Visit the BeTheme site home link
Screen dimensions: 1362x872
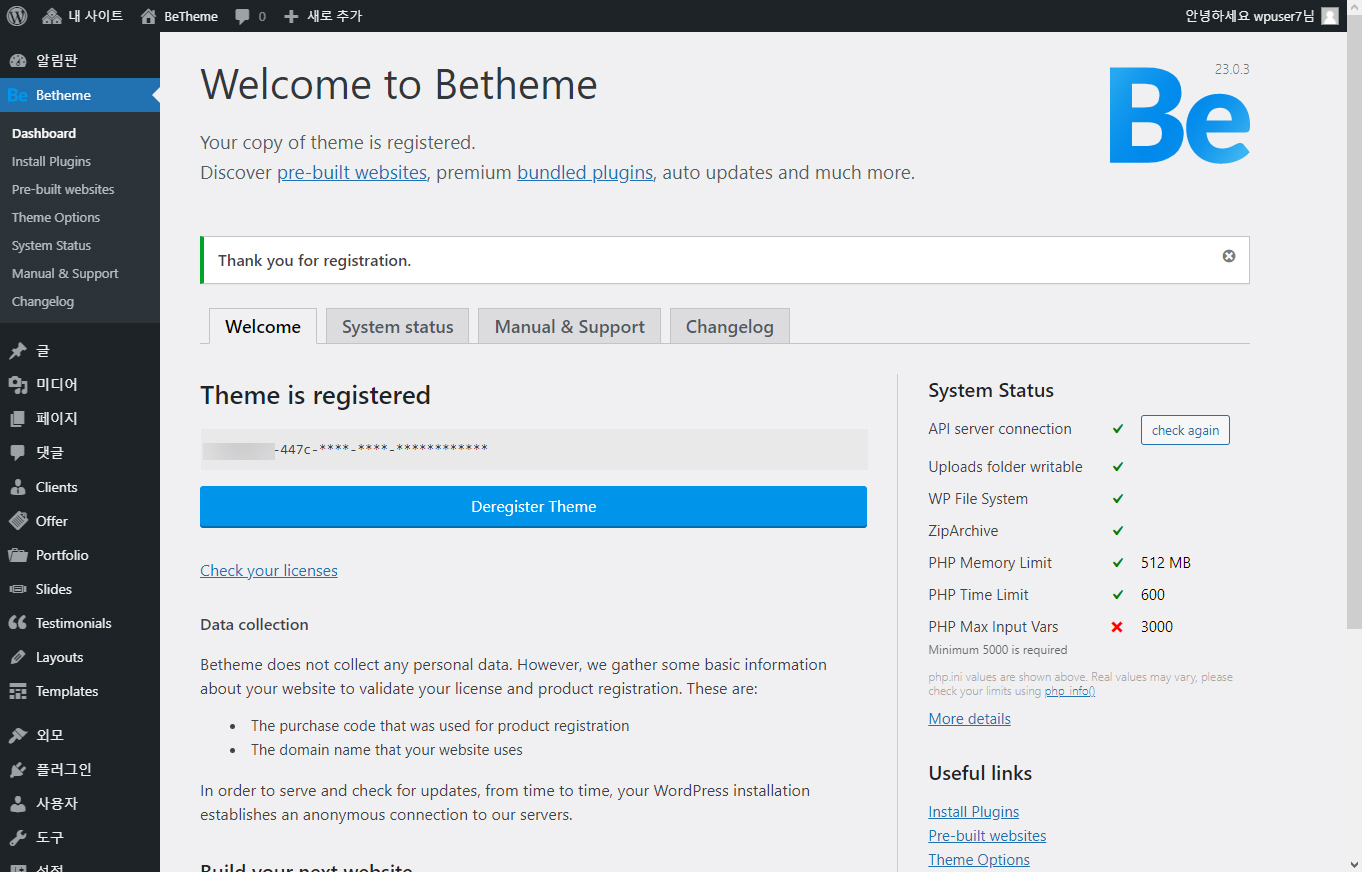[x=179, y=16]
